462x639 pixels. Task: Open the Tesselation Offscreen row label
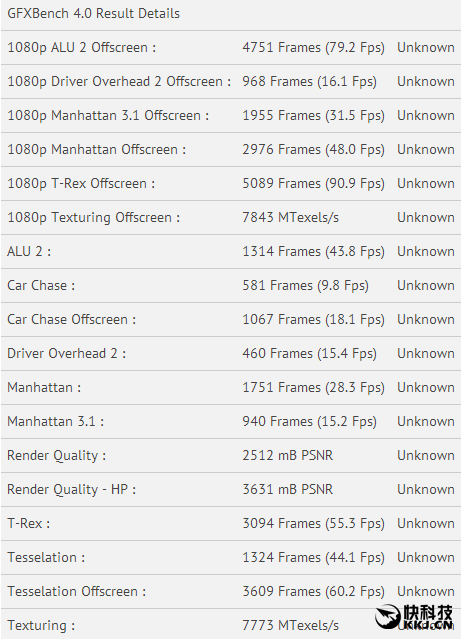[x=77, y=591]
